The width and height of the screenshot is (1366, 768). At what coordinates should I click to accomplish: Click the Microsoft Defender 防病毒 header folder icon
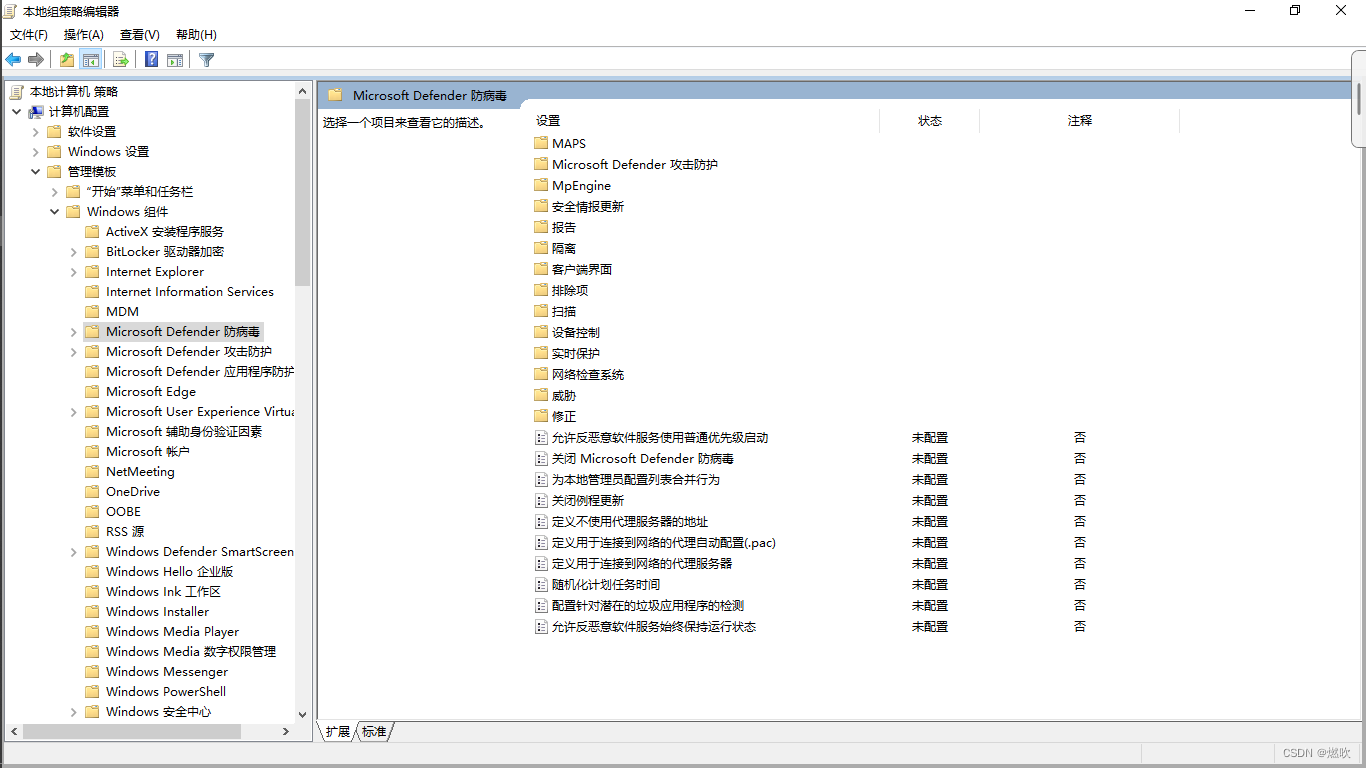click(335, 95)
